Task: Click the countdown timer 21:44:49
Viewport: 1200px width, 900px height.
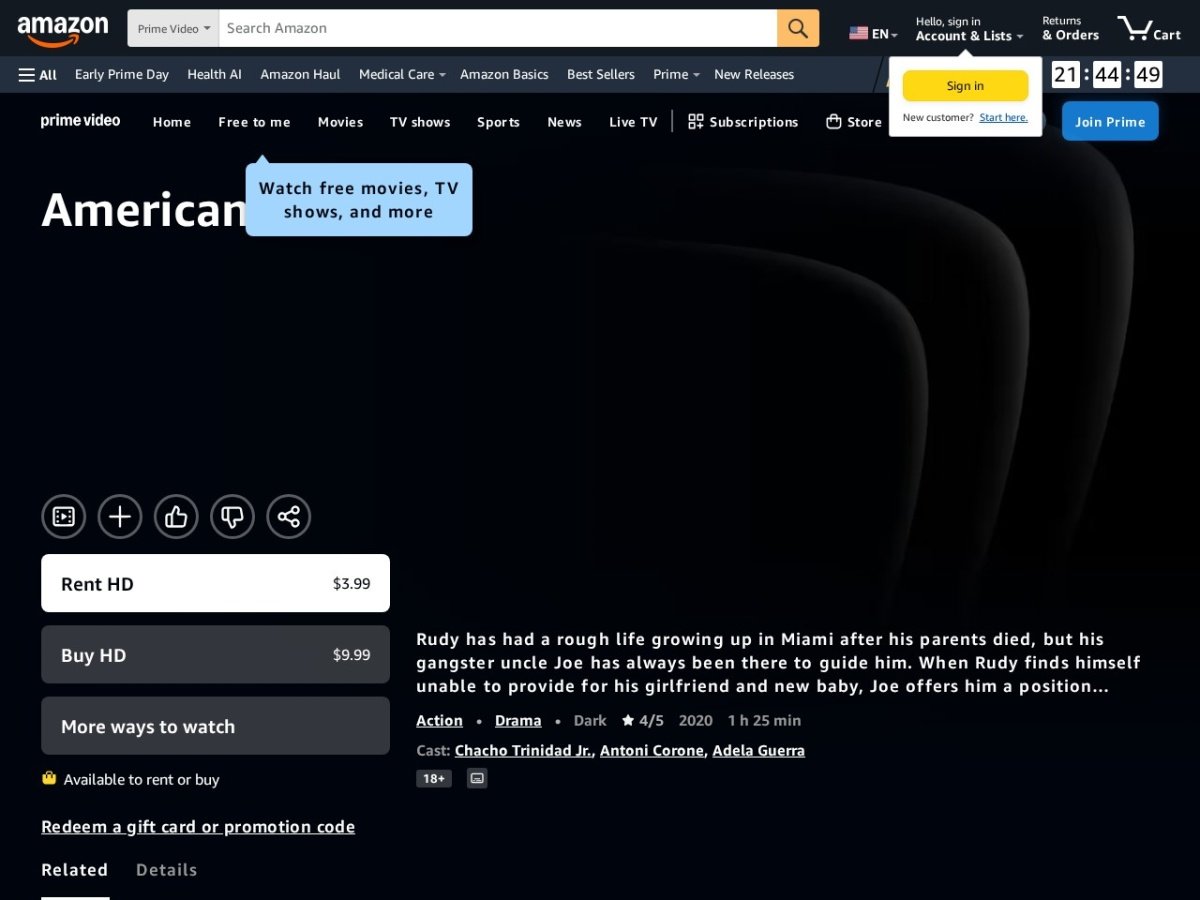Action: point(1107,75)
